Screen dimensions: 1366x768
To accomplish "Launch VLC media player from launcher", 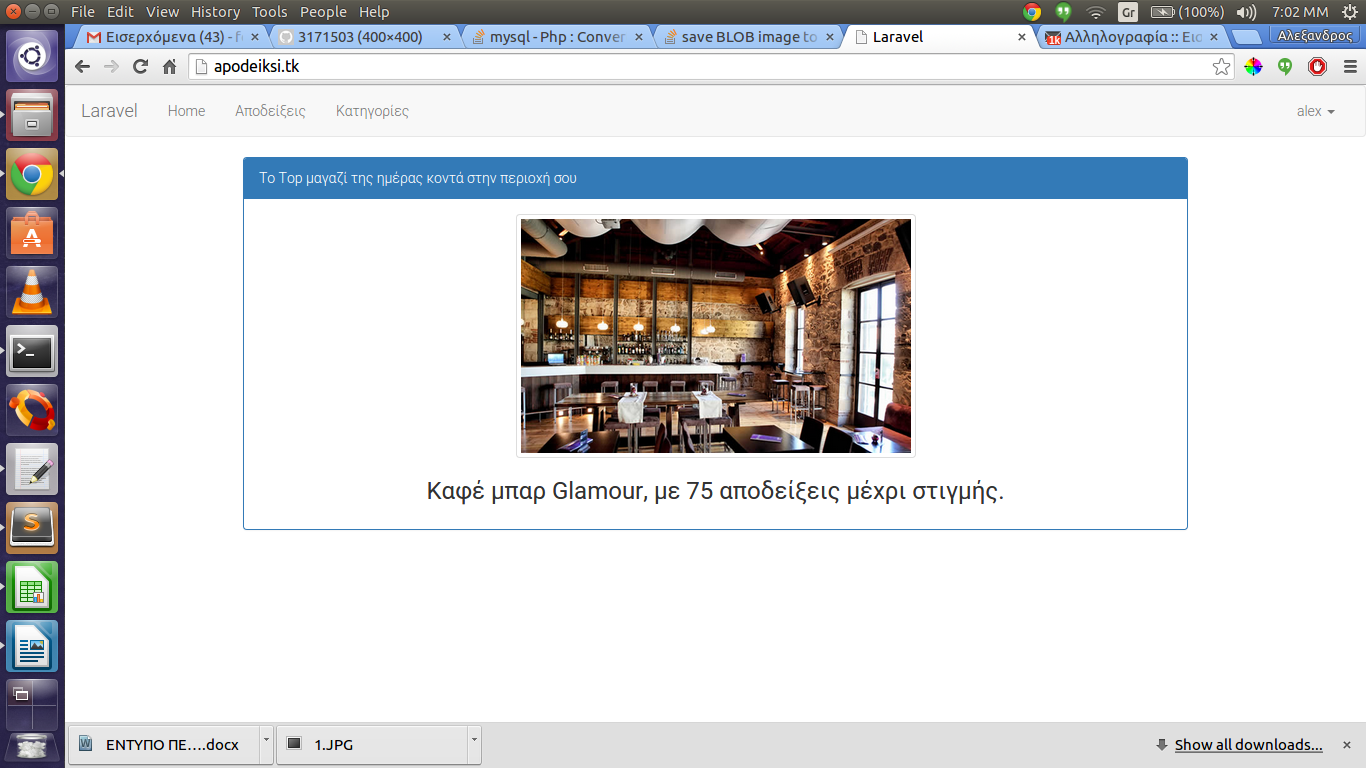I will 32,292.
